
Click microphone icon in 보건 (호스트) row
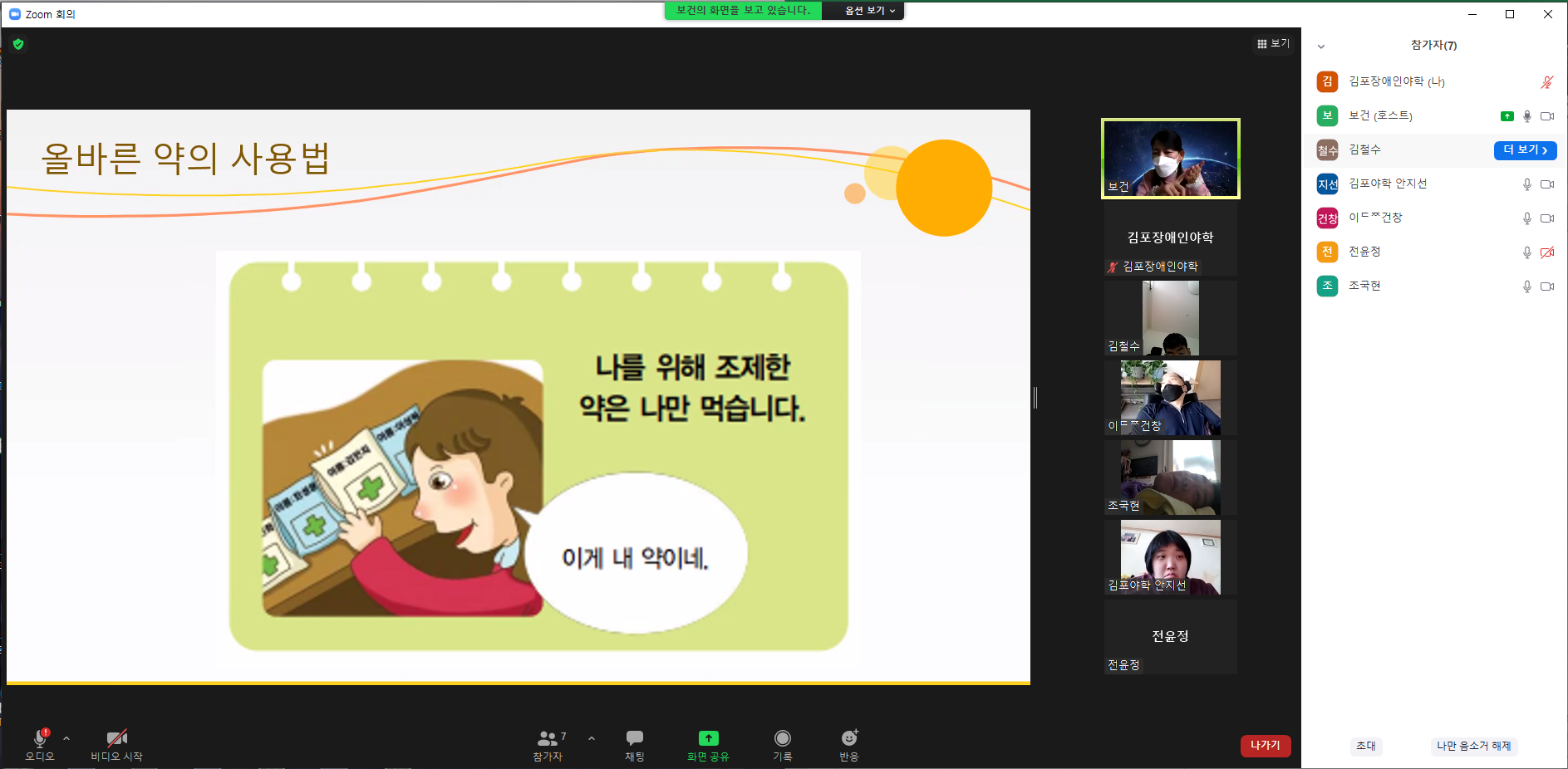(x=1527, y=116)
